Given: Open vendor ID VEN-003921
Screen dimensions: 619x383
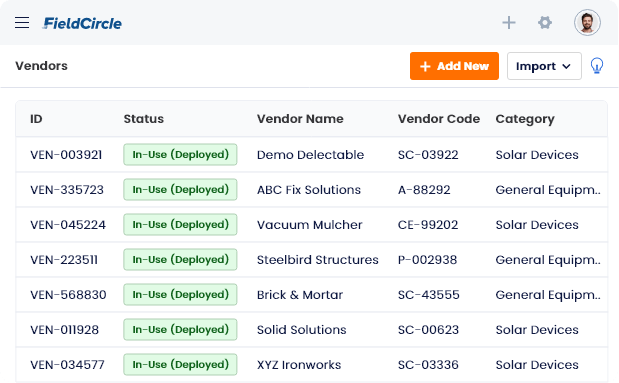Looking at the screenshot, I should (66, 155).
